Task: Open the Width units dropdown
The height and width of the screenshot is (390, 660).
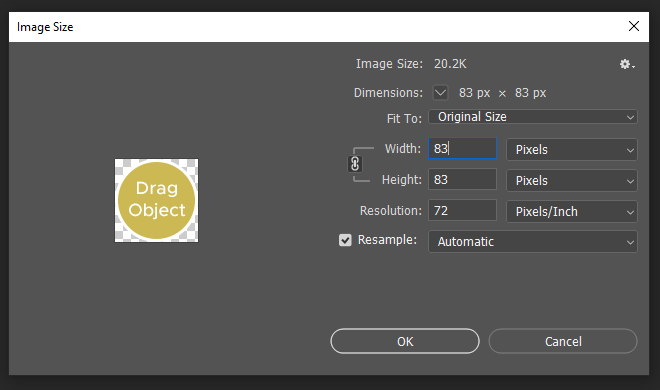Action: click(572, 149)
